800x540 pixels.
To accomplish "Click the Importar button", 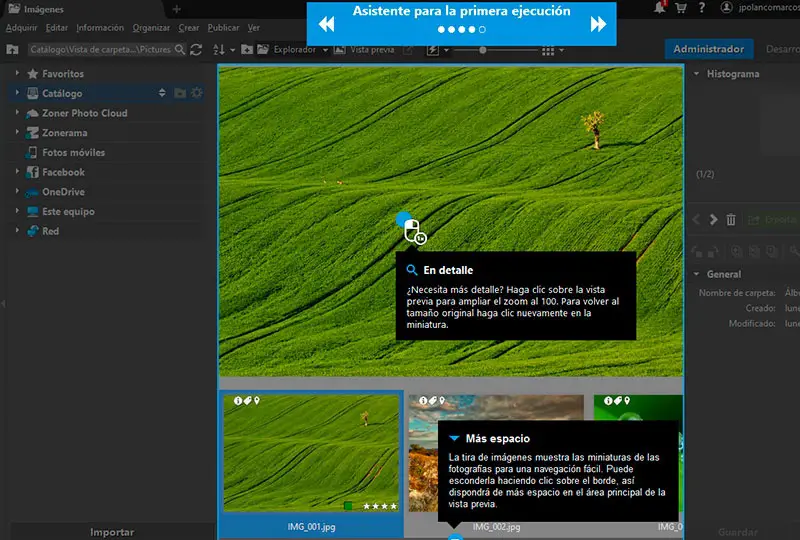I will 112,532.
